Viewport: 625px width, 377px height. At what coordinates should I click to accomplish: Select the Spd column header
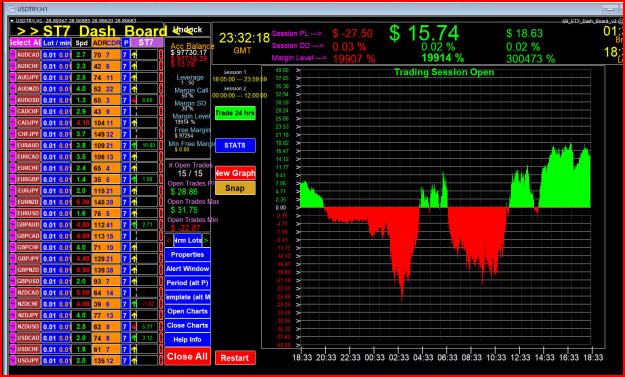tap(81, 43)
